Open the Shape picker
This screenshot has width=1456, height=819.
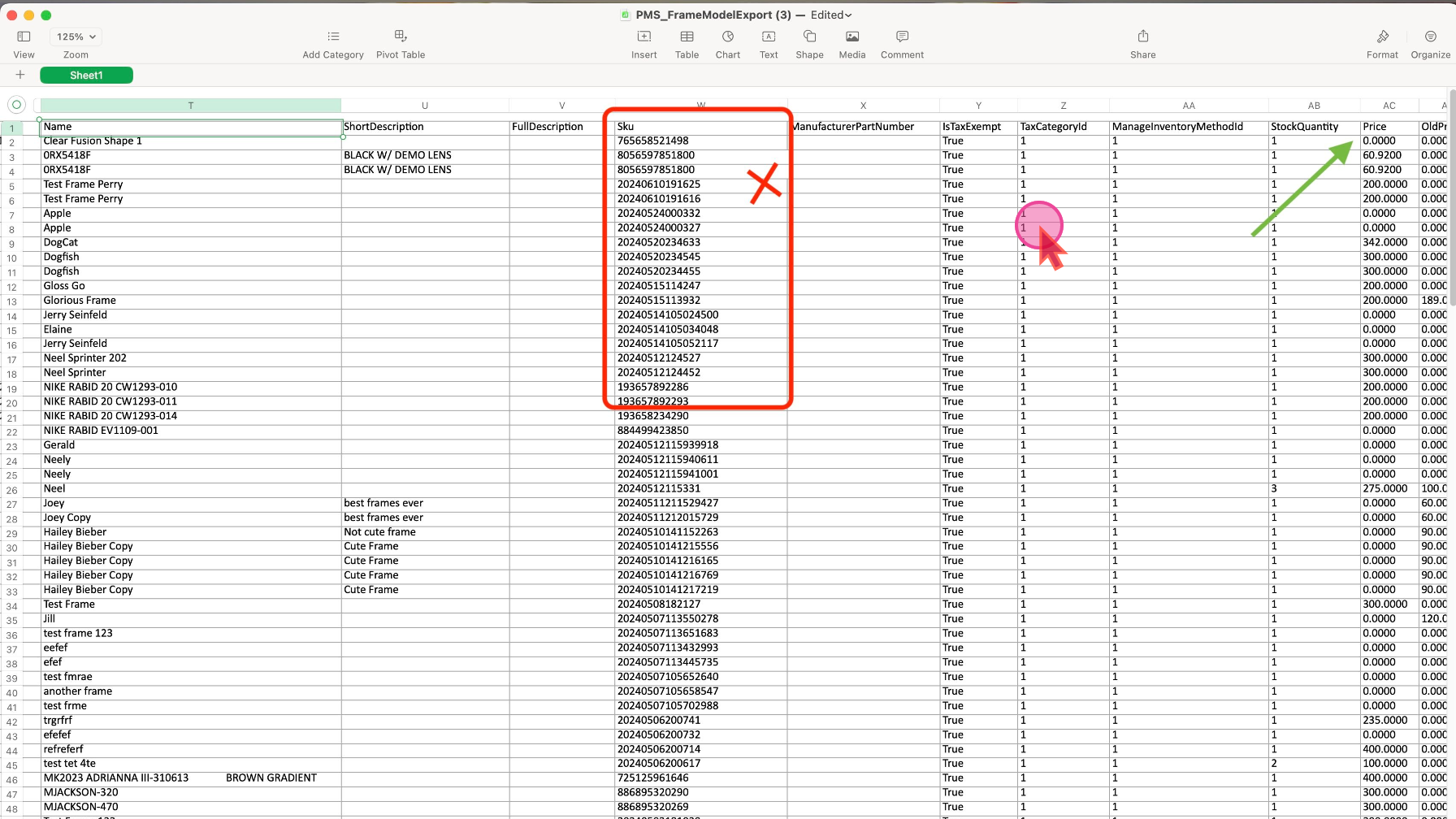tap(809, 37)
